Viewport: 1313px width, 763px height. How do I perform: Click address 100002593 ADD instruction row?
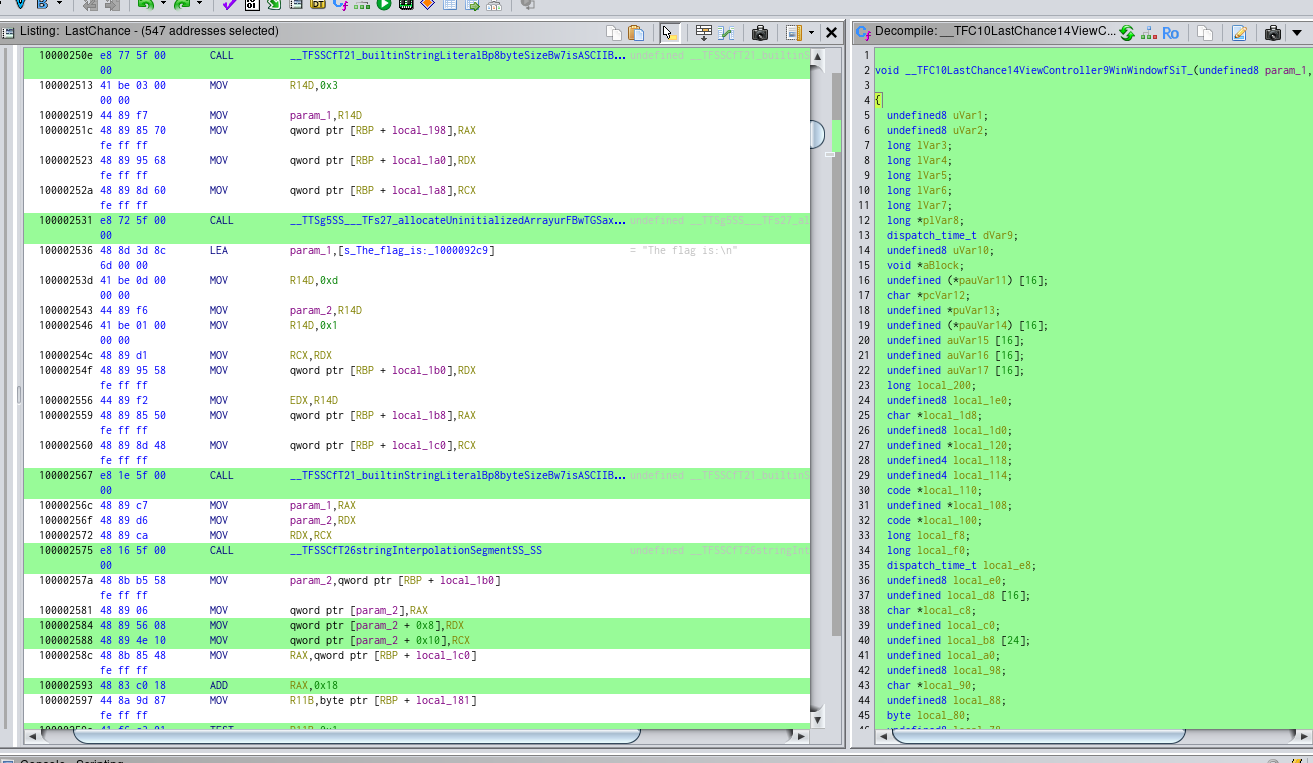[417, 685]
